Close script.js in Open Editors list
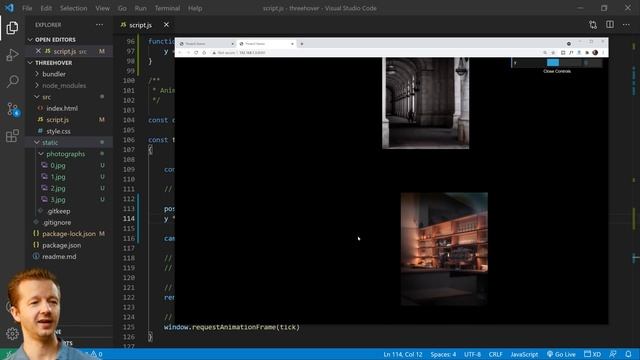The width and height of the screenshot is (640, 360). [38, 51]
